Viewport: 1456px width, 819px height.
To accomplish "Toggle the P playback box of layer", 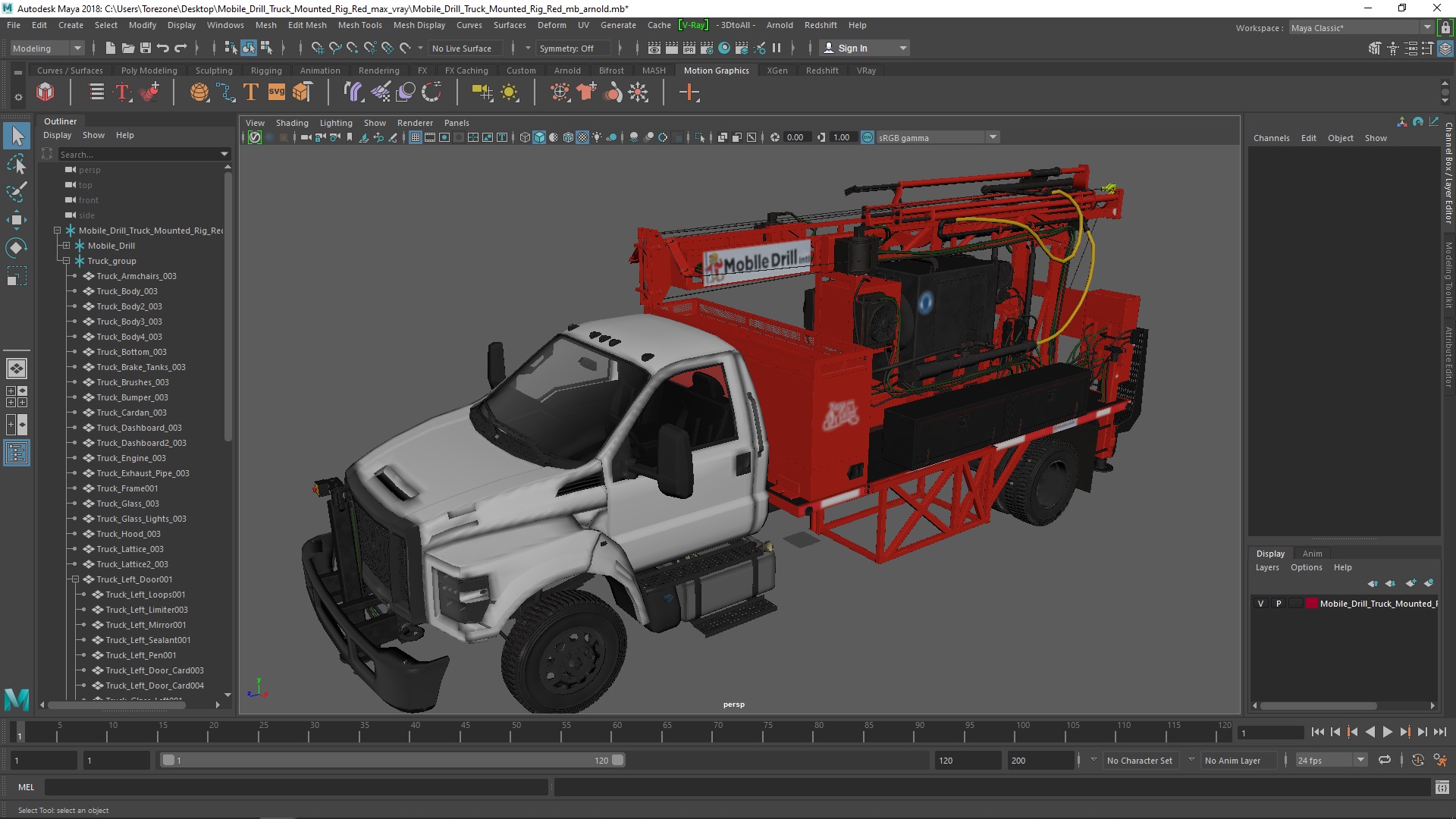I will pyautogui.click(x=1279, y=604).
